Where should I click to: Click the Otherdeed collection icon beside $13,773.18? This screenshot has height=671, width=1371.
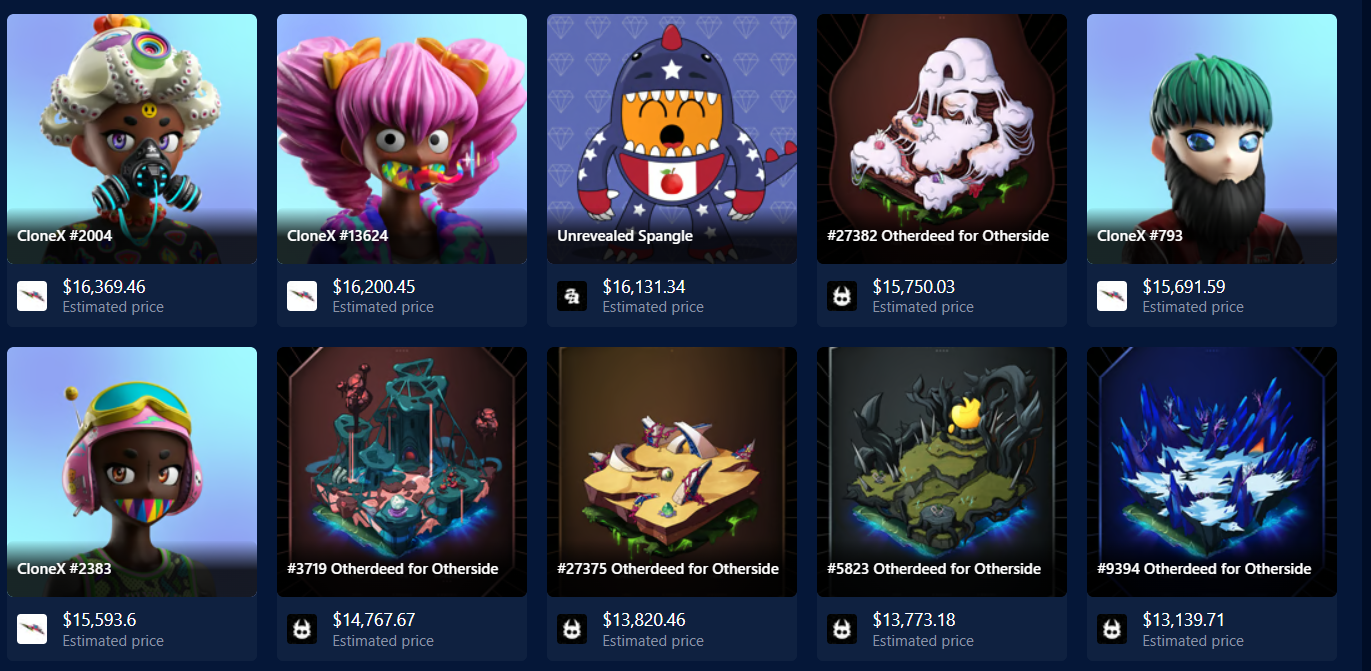(x=842, y=629)
